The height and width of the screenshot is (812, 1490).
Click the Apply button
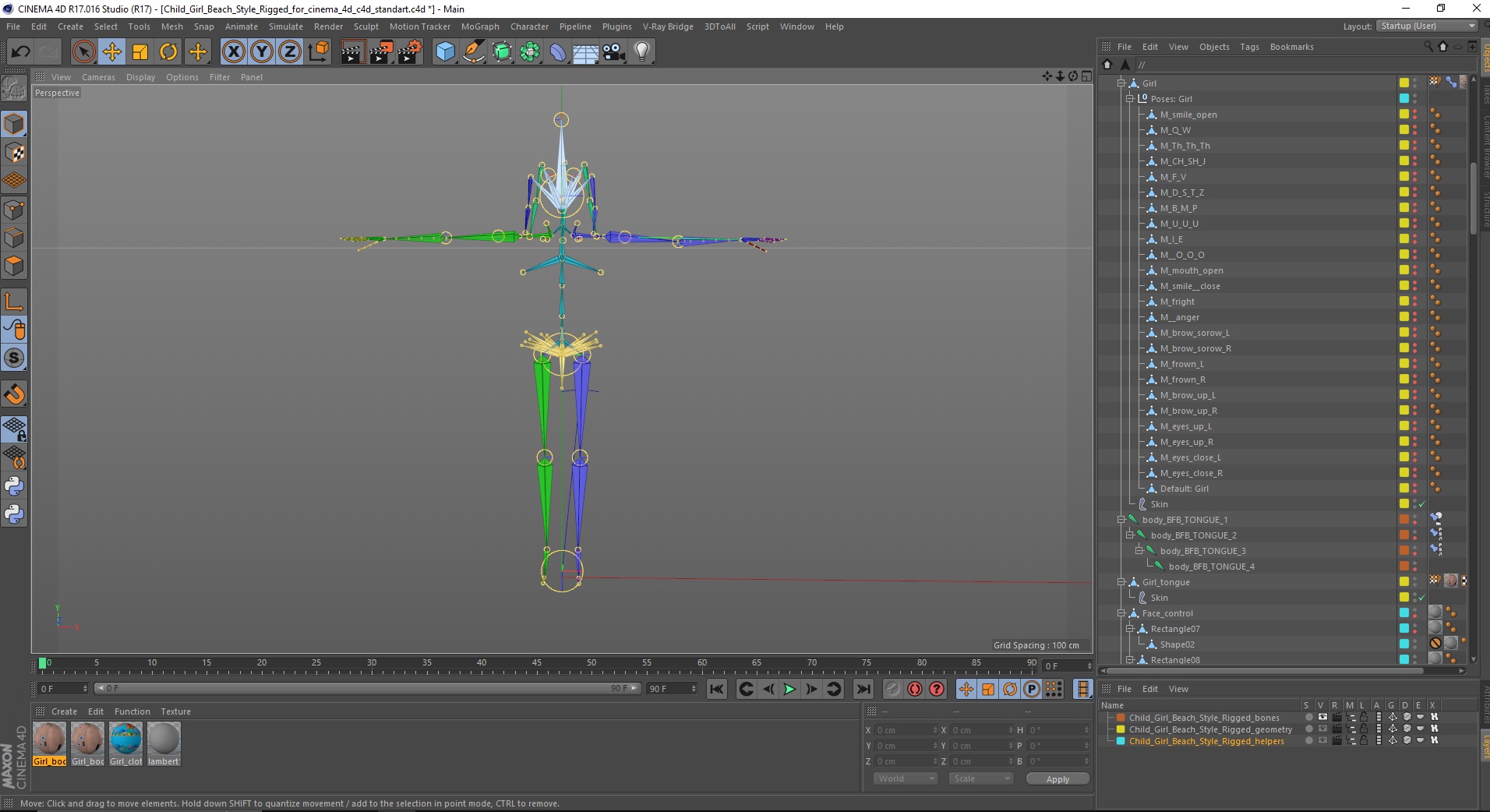pyautogui.click(x=1057, y=778)
